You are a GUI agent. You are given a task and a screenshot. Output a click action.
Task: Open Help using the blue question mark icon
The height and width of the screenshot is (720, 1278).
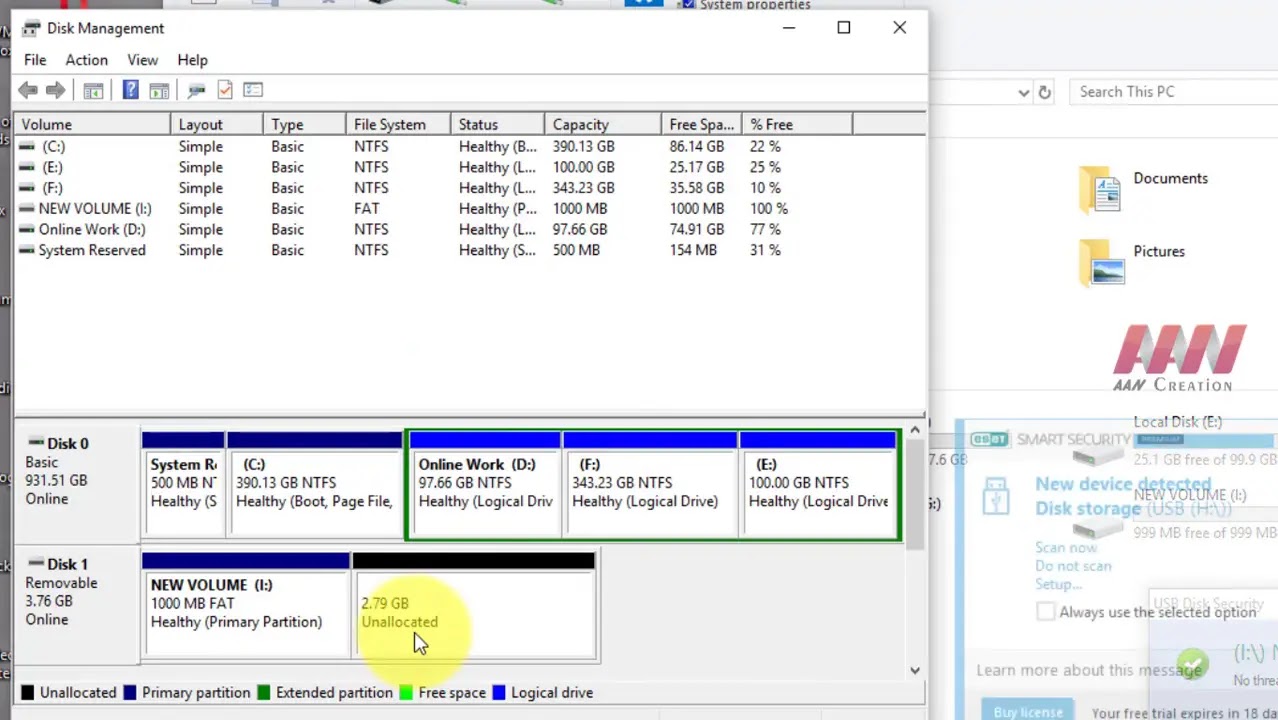pos(130,91)
